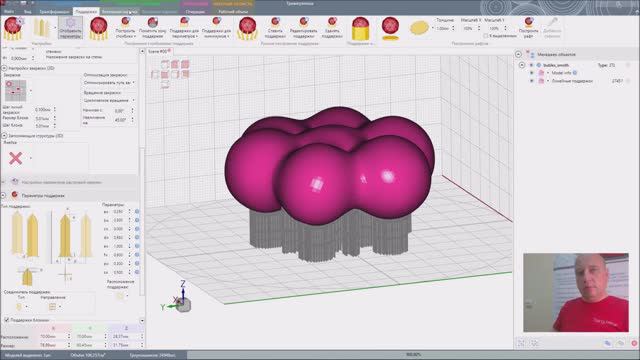Click the second large red sphere supports icon
Image resolution: width=640 pixels, height=360 pixels.
[x=99, y=29]
